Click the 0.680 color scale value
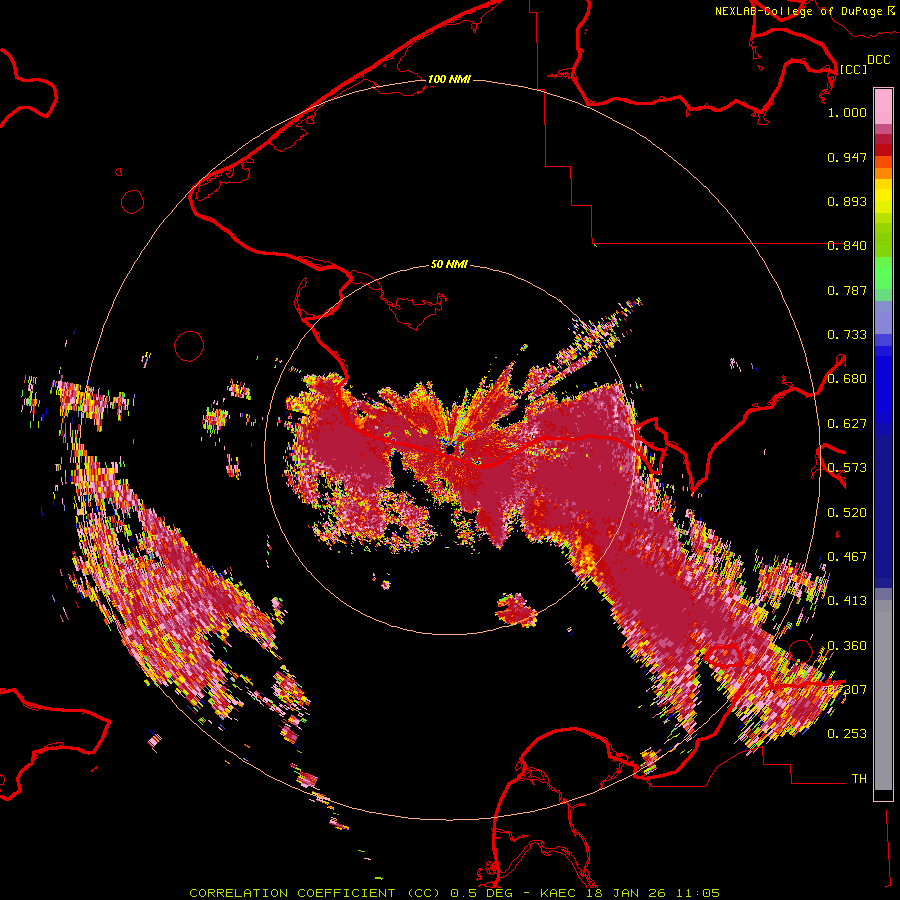 [x=847, y=379]
